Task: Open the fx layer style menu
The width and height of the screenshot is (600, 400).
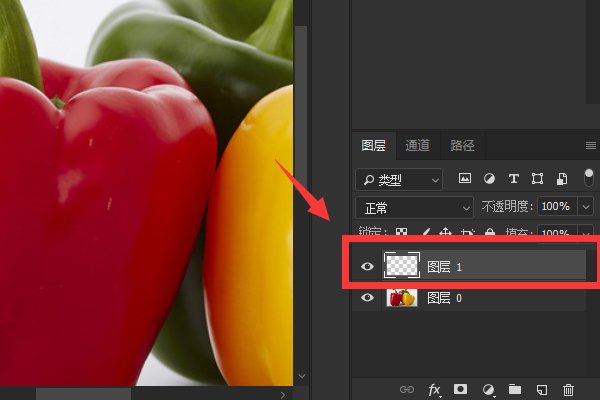Action: point(435,389)
